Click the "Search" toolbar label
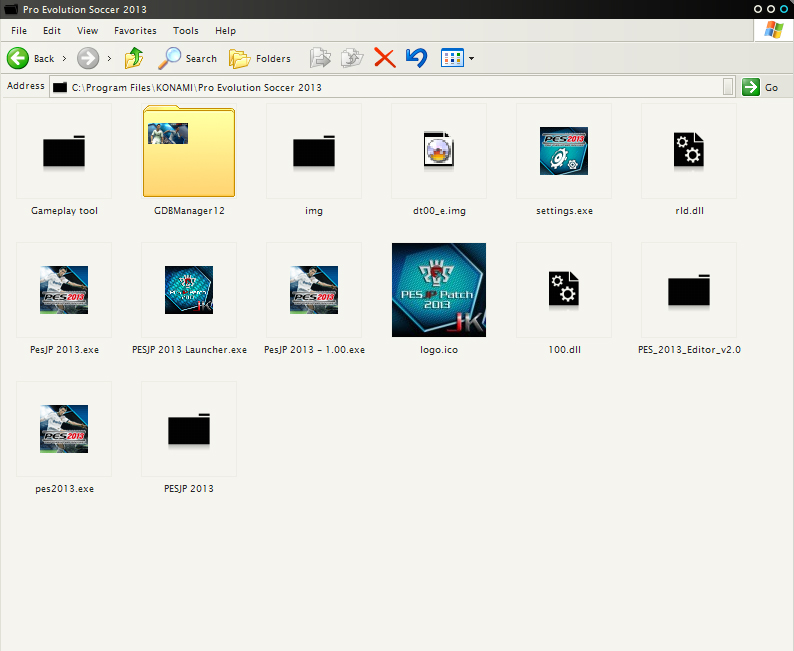This screenshot has width=794, height=651. [x=201, y=59]
